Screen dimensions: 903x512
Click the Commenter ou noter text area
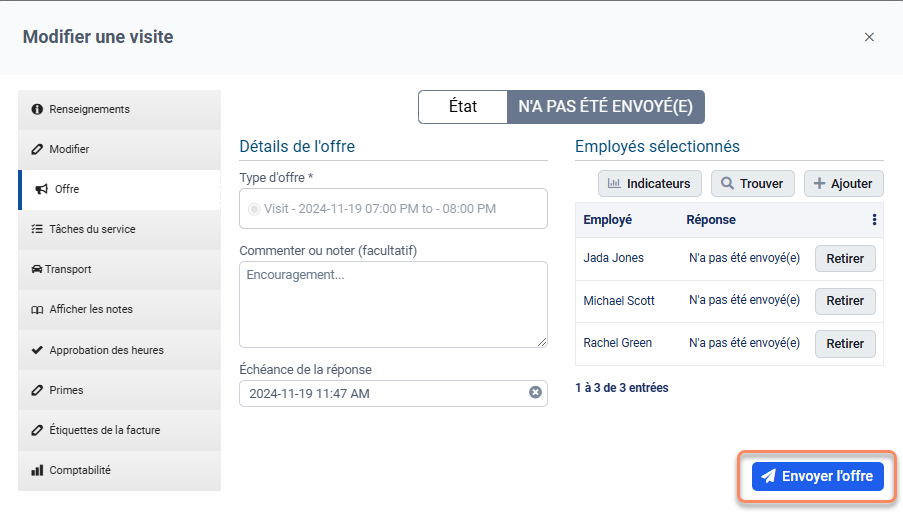tap(393, 304)
